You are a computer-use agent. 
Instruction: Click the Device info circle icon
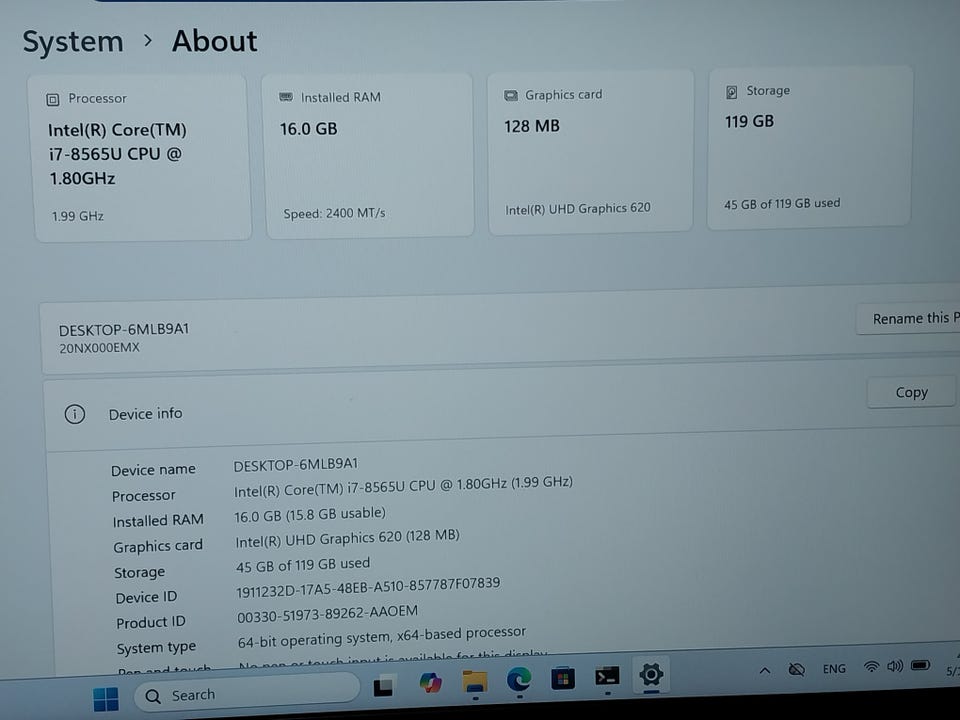click(75, 414)
